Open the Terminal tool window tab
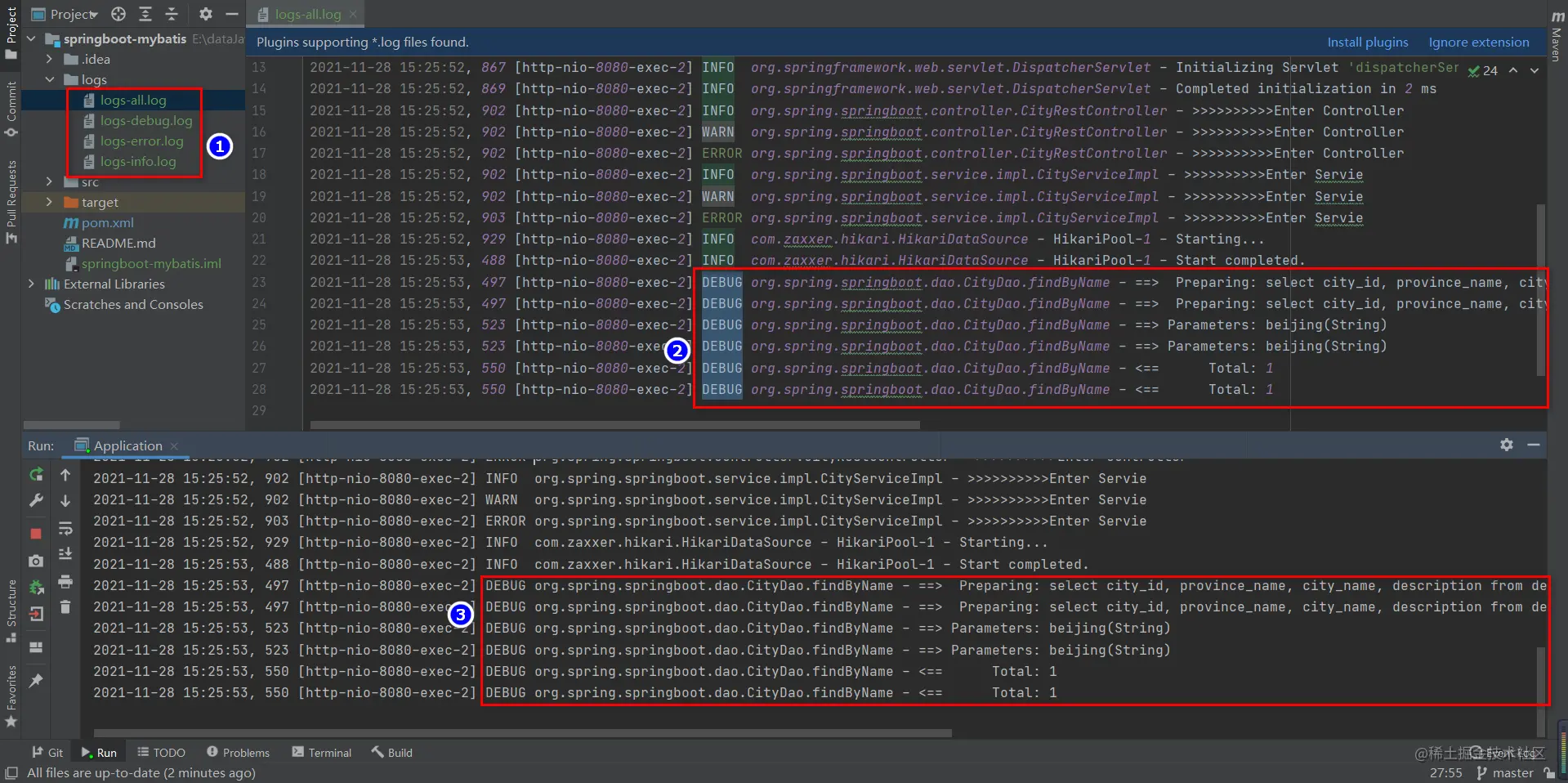 (x=322, y=753)
